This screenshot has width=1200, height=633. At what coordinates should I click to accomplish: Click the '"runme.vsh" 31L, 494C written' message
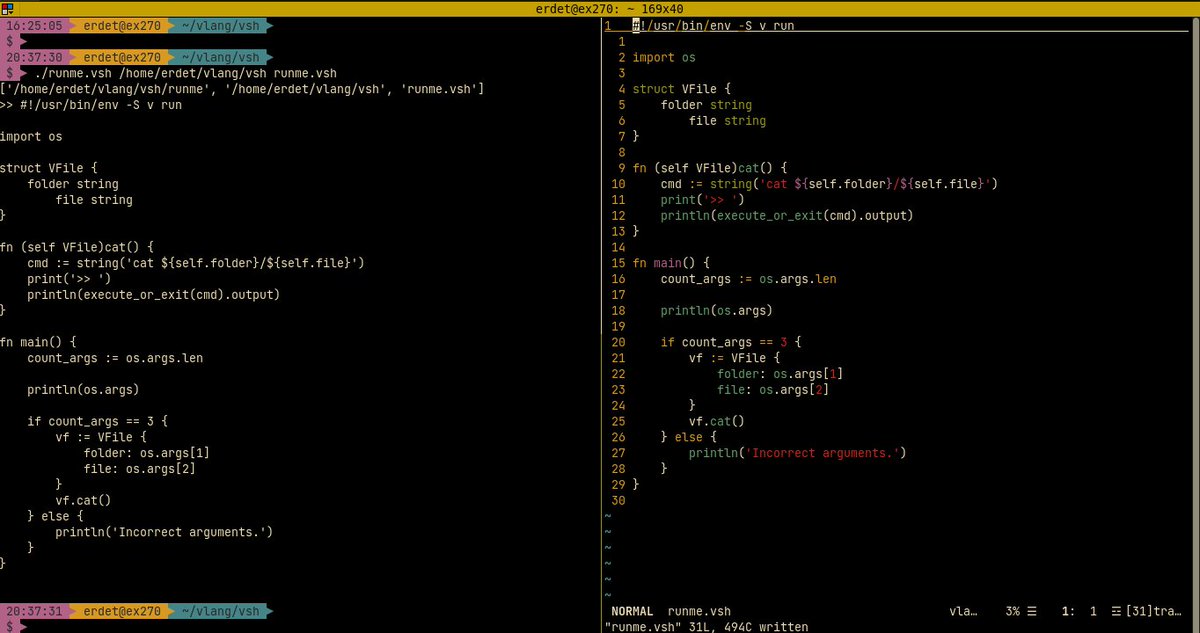(x=707, y=626)
